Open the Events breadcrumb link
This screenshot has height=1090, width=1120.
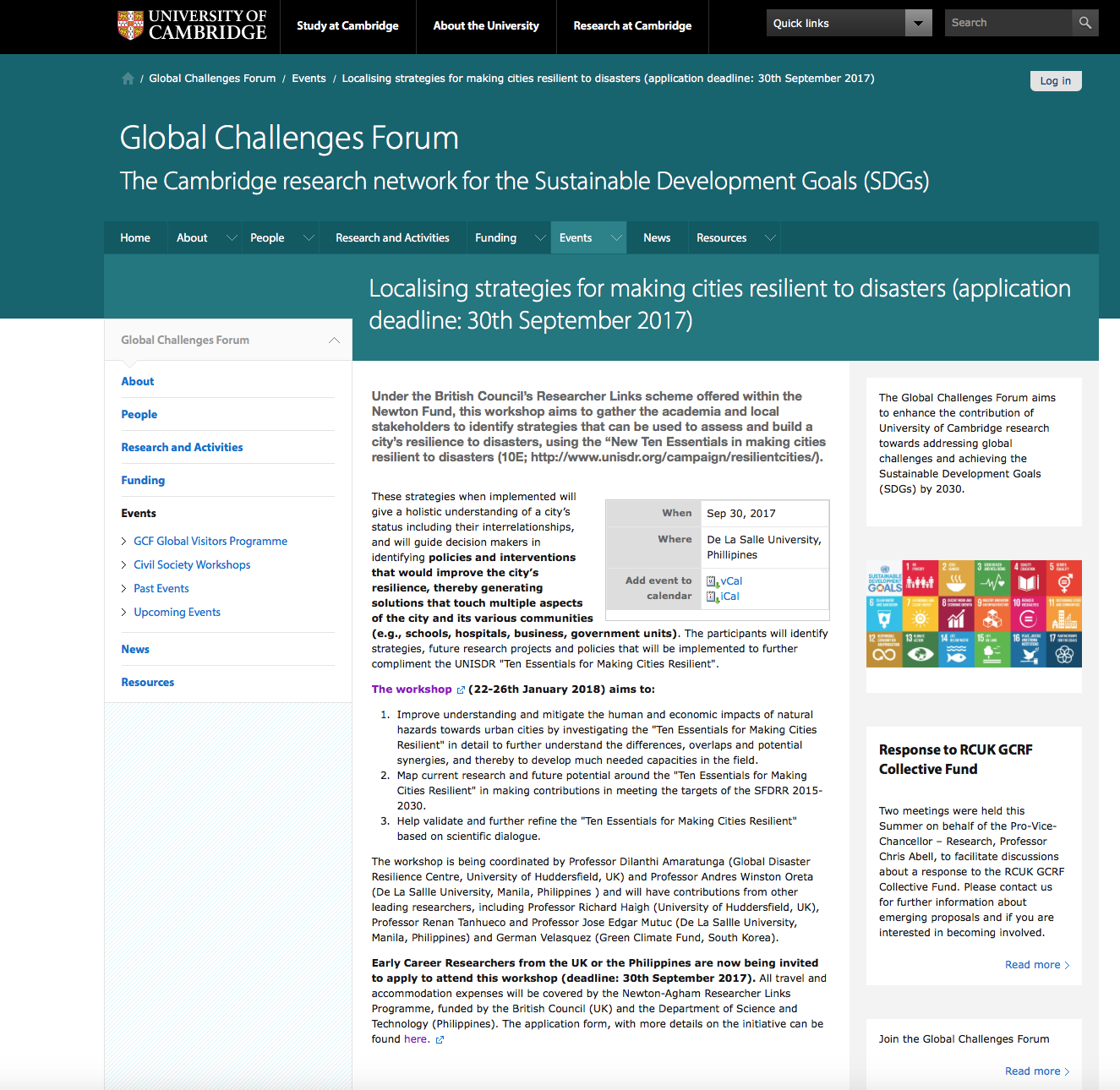click(x=309, y=79)
